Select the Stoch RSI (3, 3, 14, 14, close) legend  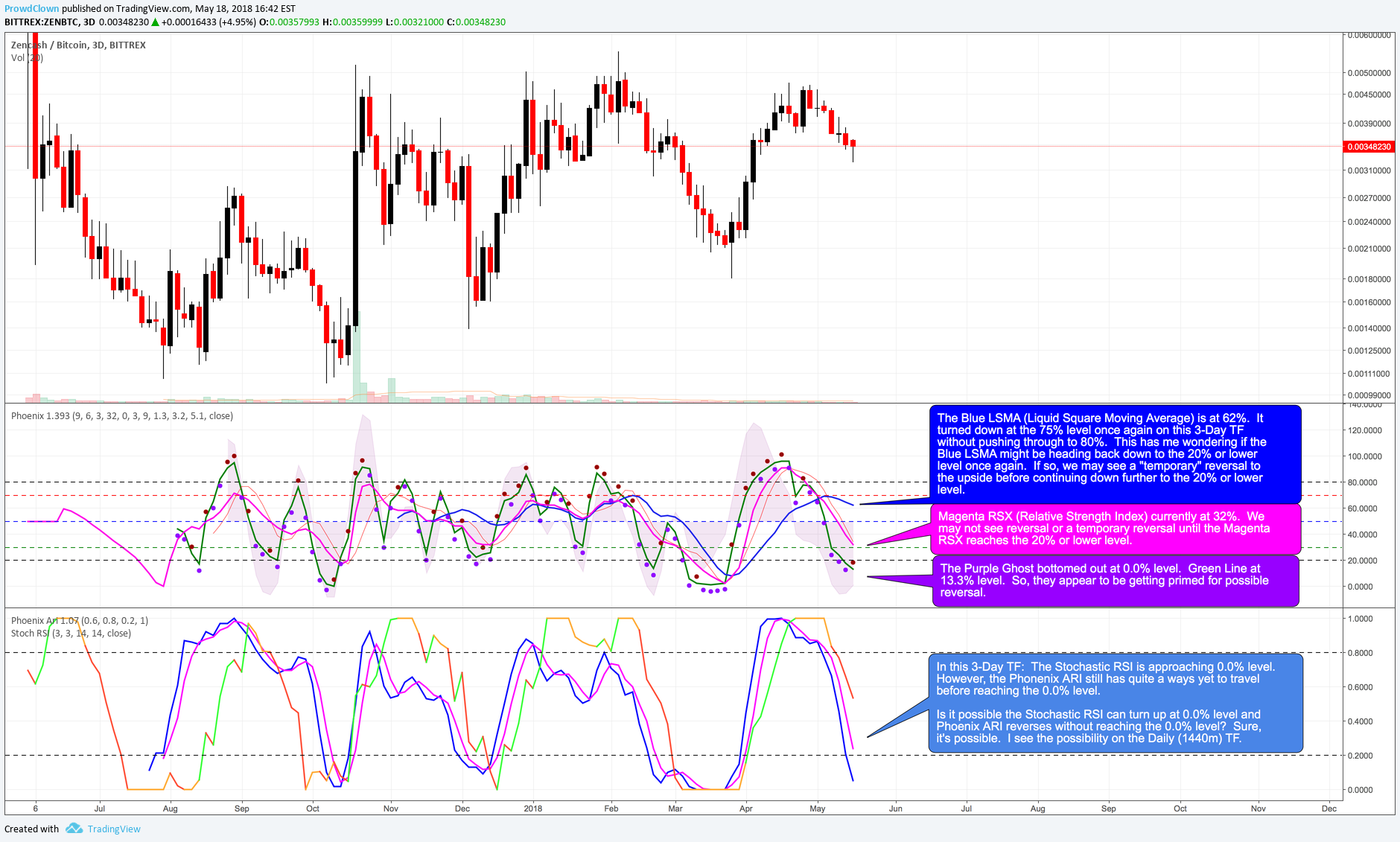coord(71,633)
